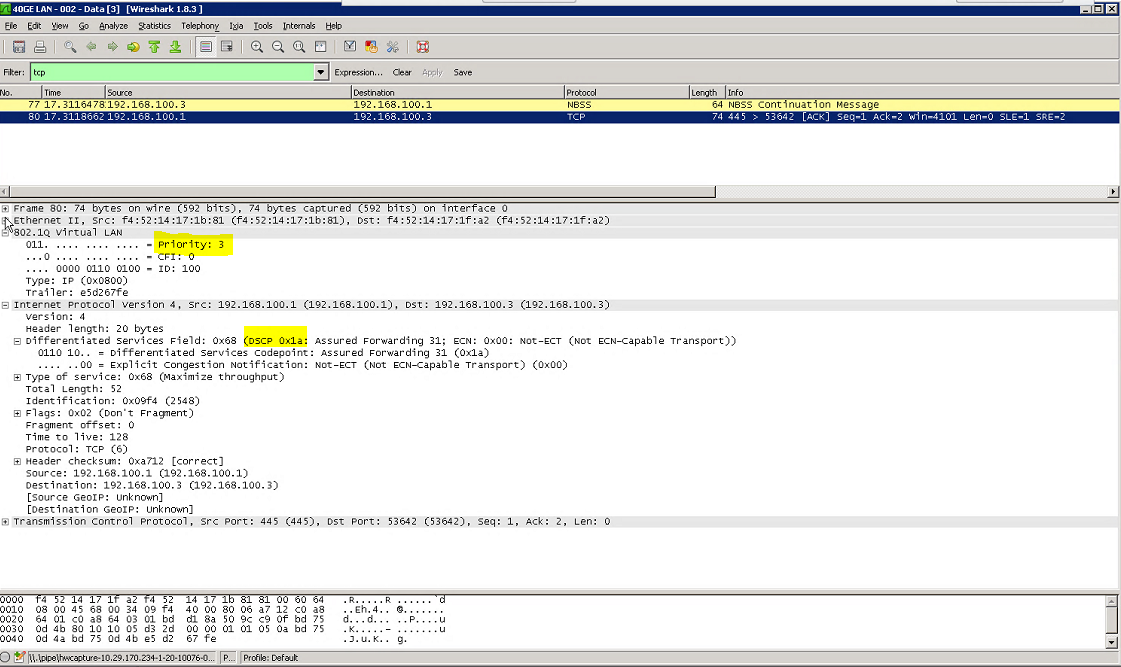This screenshot has width=1121, height=667.
Task: Toggle Auto Scroll in Live Capture
Action: pos(227,46)
